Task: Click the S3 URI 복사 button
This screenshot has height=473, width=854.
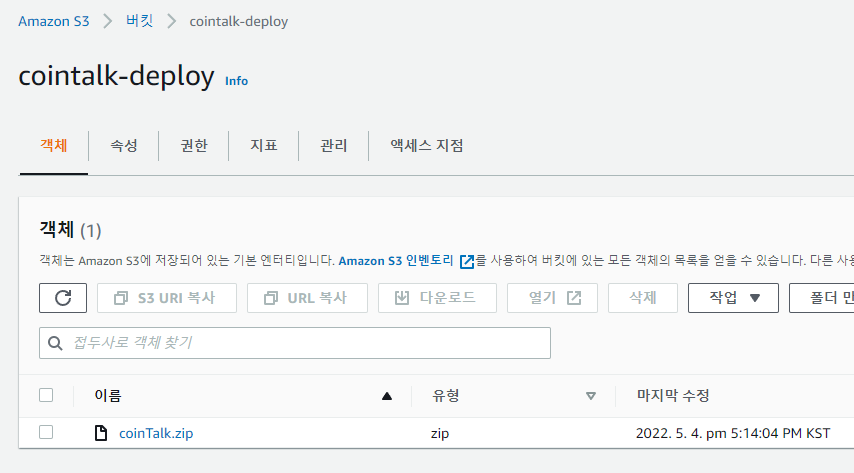Action: click(x=167, y=298)
